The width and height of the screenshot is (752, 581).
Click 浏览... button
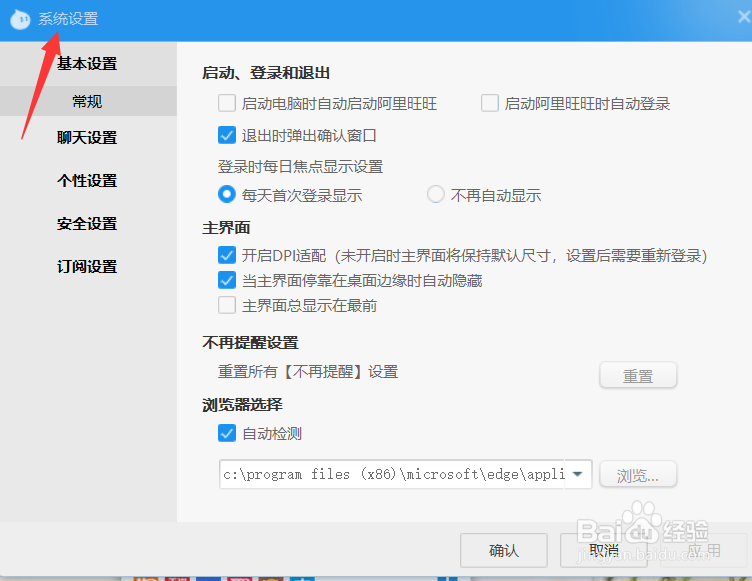coord(638,474)
